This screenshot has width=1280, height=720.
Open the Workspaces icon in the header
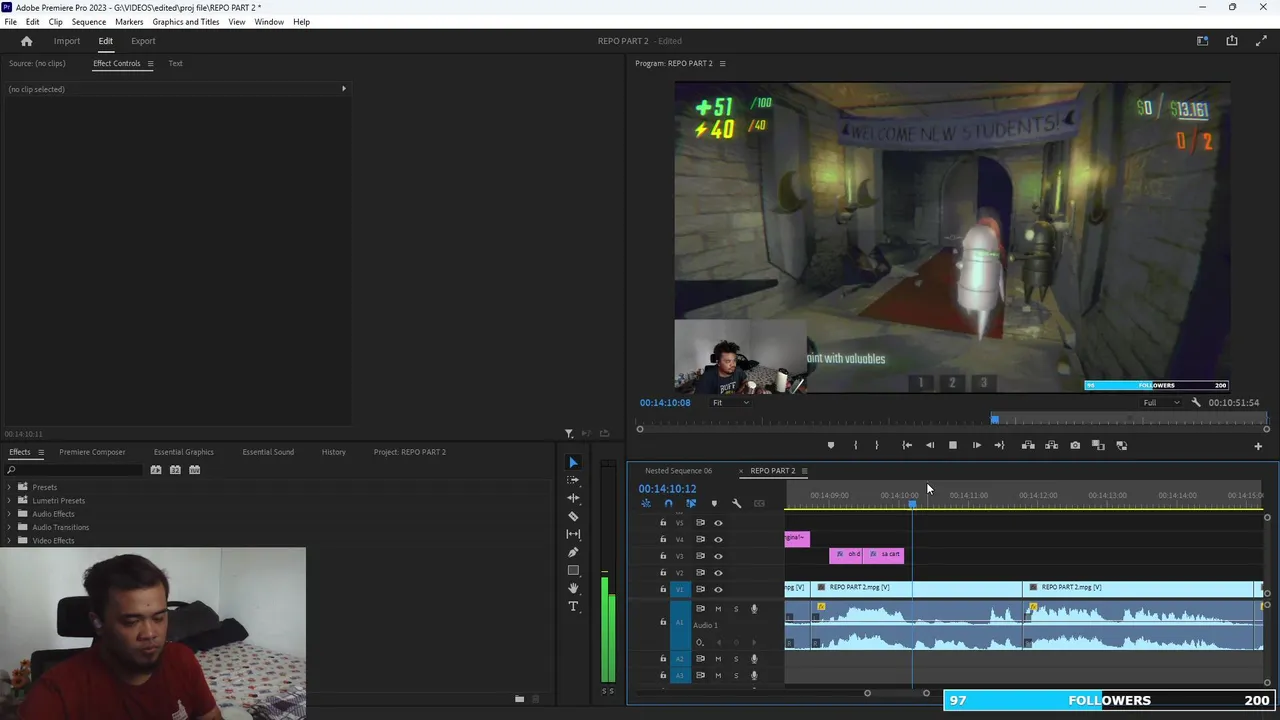1203,41
